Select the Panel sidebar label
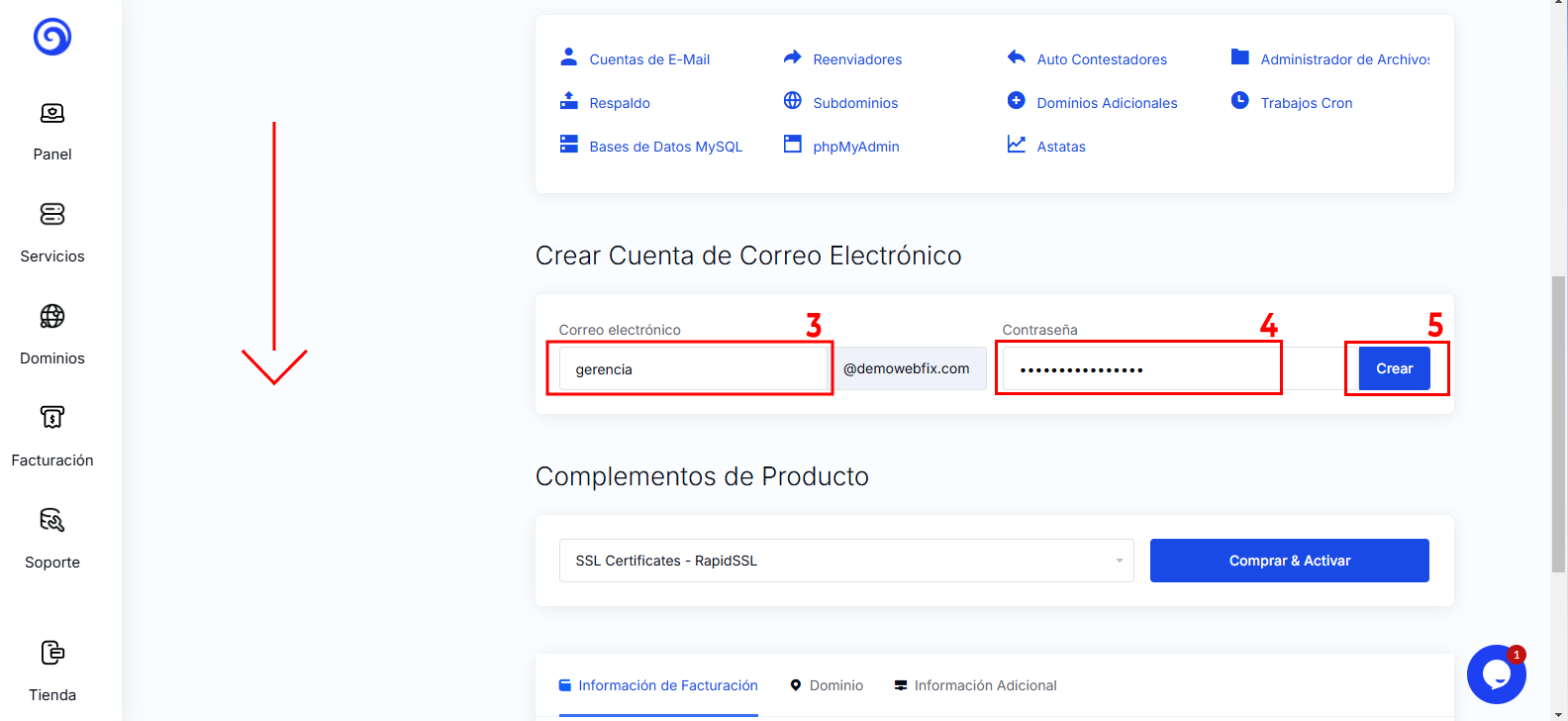Image resolution: width=1568 pixels, height=721 pixels. pyautogui.click(x=52, y=154)
